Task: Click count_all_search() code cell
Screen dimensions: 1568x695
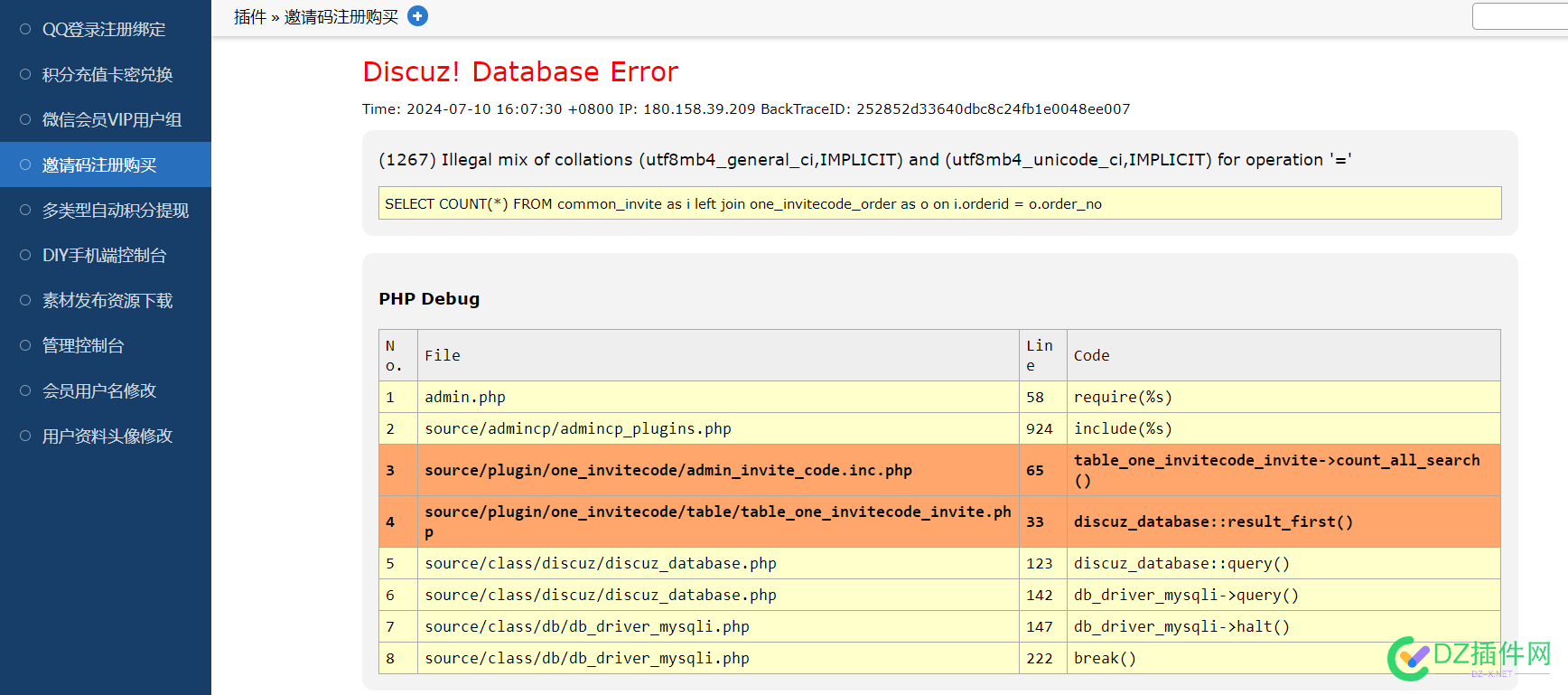Action: click(1283, 470)
